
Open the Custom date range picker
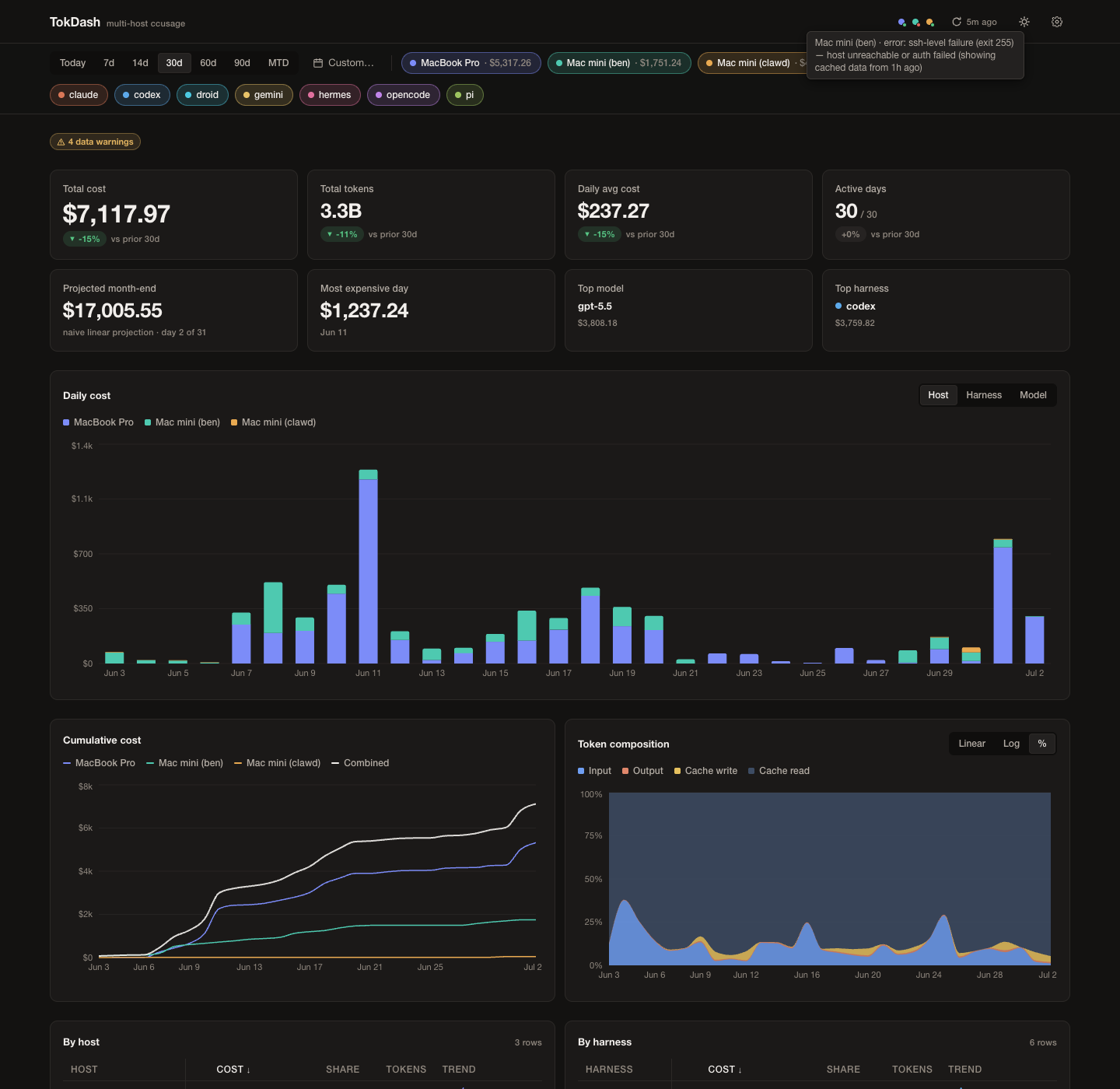pyautogui.click(x=344, y=63)
